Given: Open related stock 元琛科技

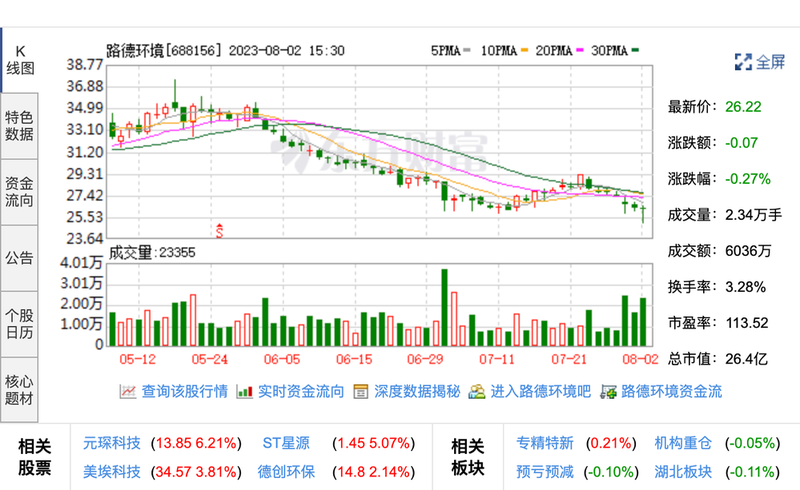Looking at the screenshot, I should coord(110,441).
